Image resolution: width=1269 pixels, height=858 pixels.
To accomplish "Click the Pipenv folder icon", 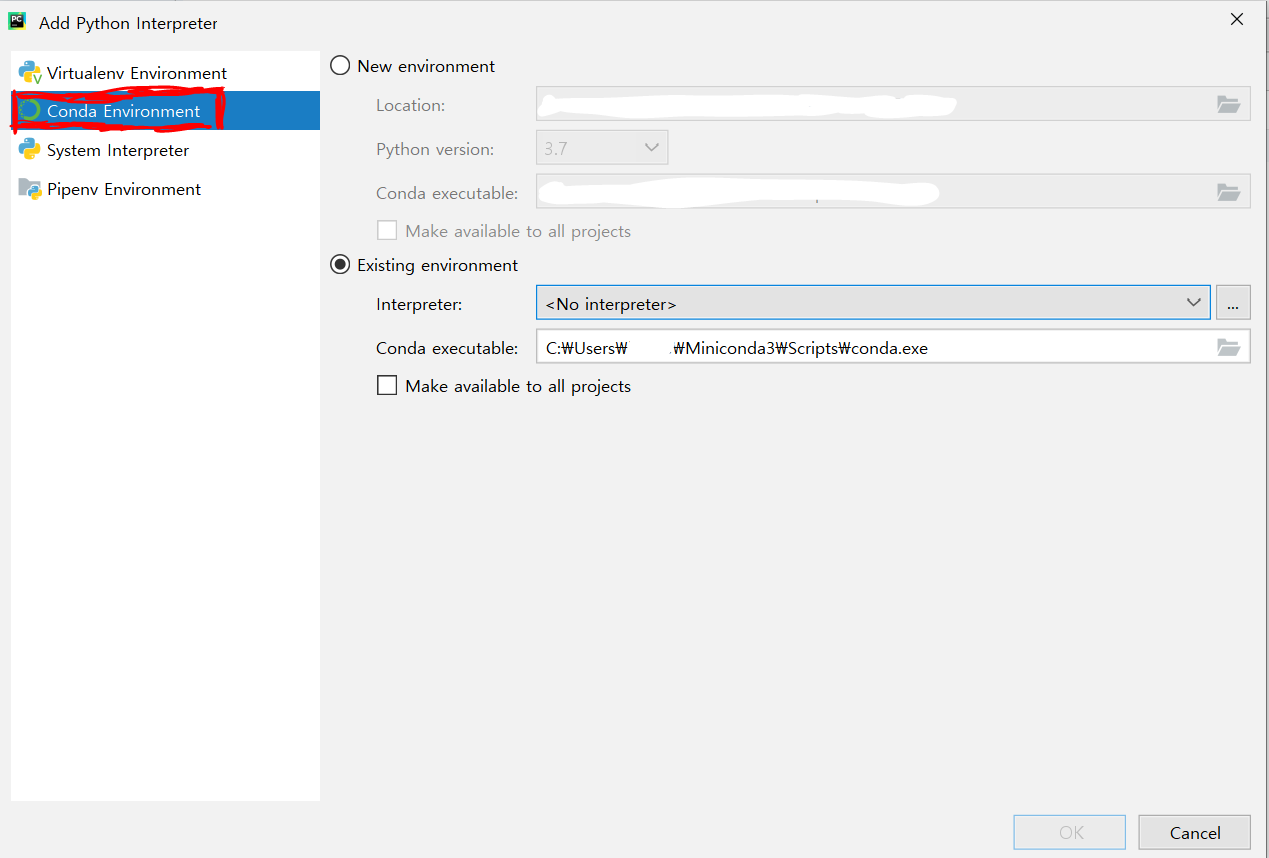I will point(30,189).
